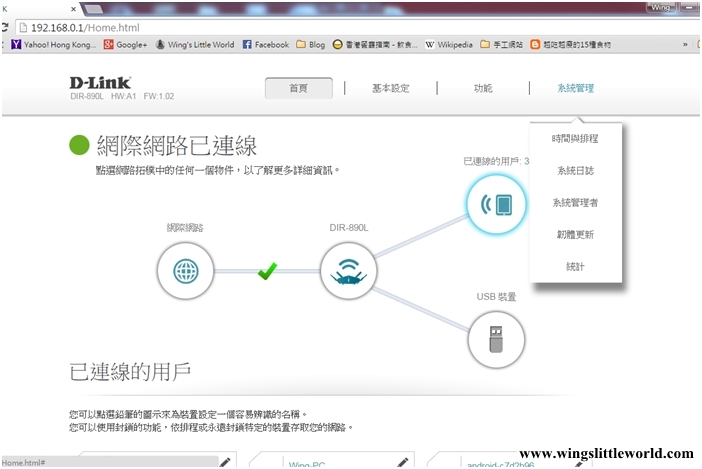
Task: Click the USB device icon
Action: [x=496, y=339]
